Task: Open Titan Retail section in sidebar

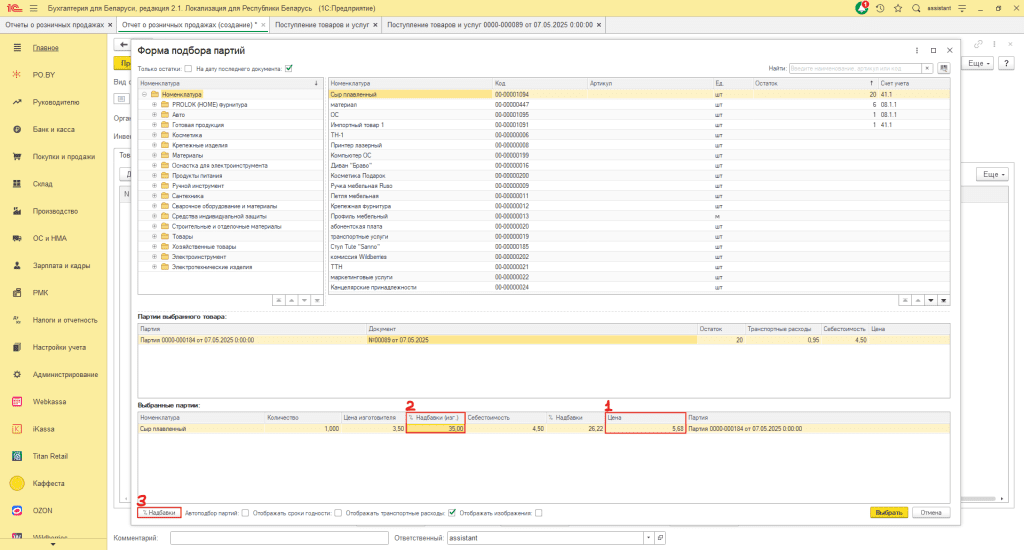Action: click(50, 456)
